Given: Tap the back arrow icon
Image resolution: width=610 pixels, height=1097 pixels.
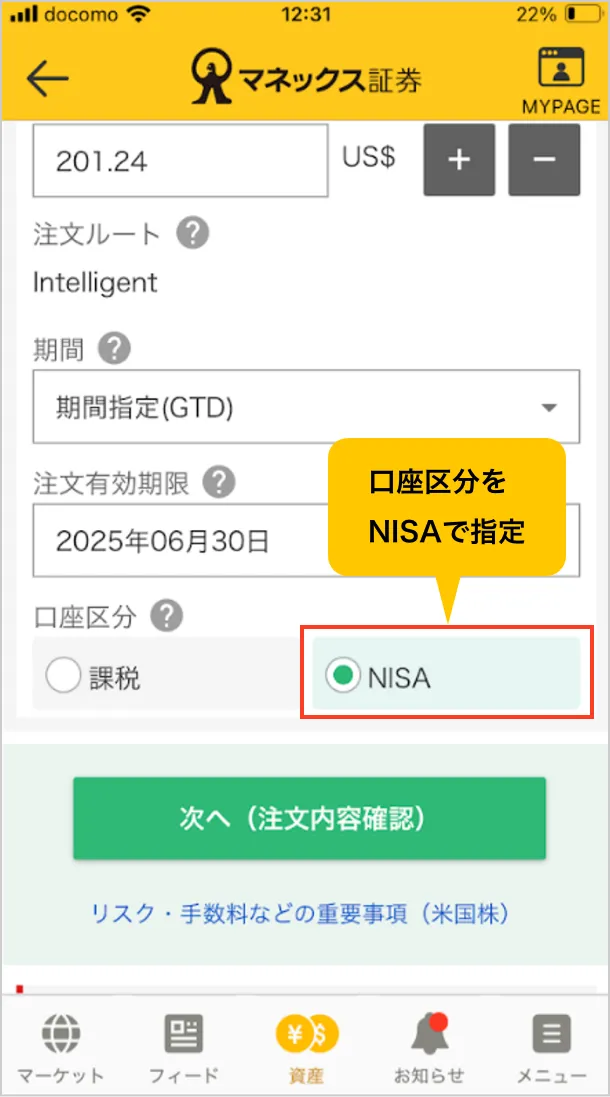Looking at the screenshot, I should 48,80.
